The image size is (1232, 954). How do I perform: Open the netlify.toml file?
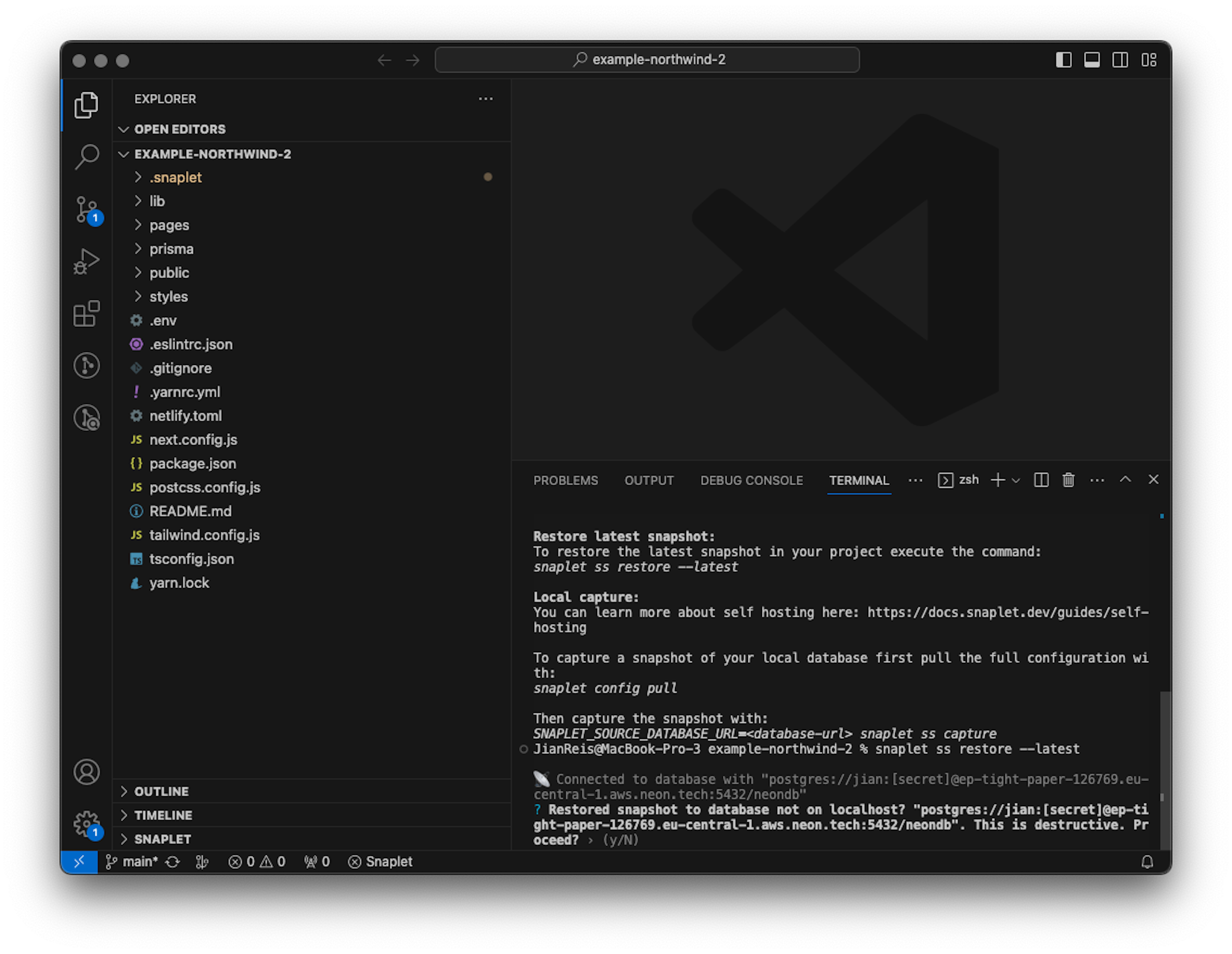coord(312,416)
